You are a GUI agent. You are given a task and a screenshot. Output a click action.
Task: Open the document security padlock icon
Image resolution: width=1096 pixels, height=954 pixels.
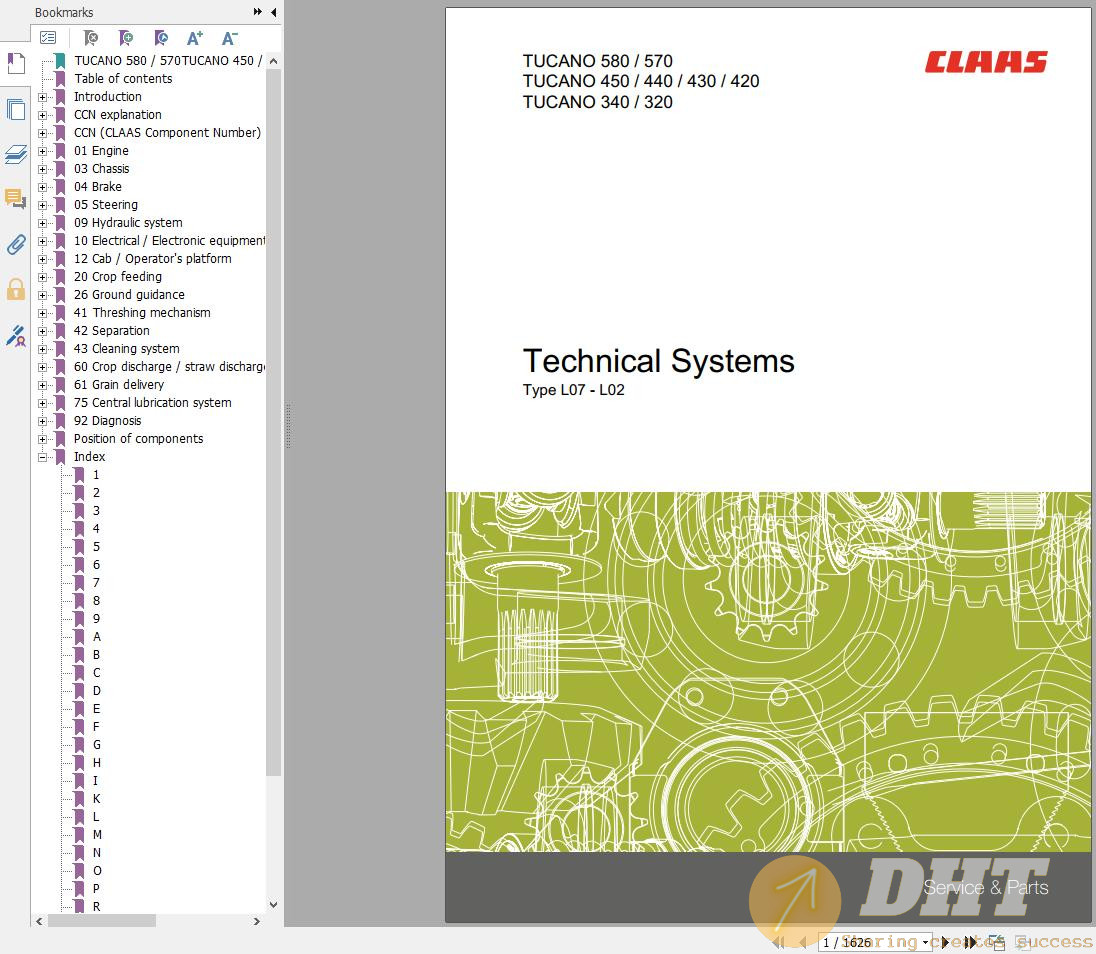click(x=16, y=289)
